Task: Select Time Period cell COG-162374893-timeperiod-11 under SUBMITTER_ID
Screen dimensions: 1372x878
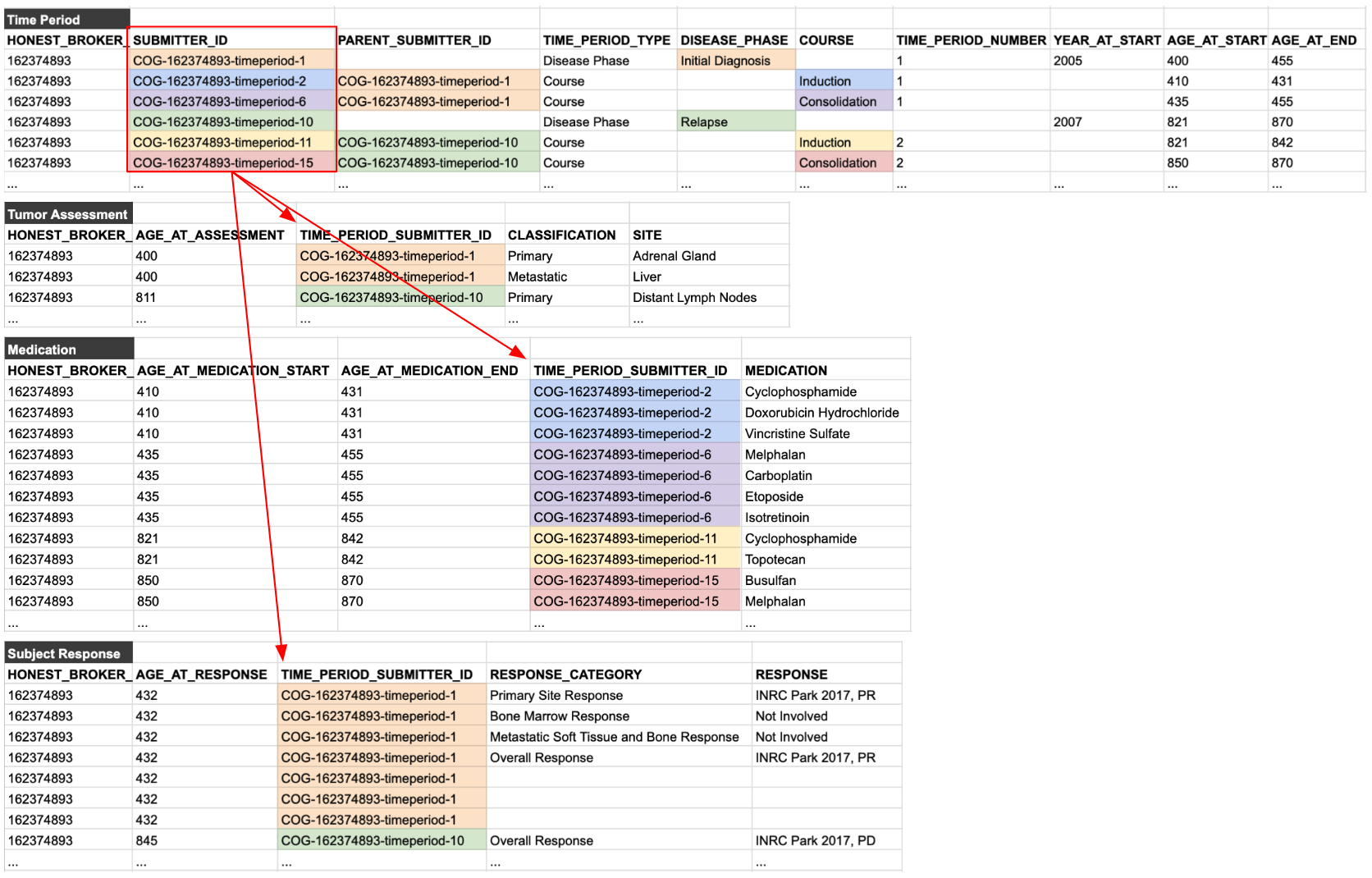Action: [232, 143]
